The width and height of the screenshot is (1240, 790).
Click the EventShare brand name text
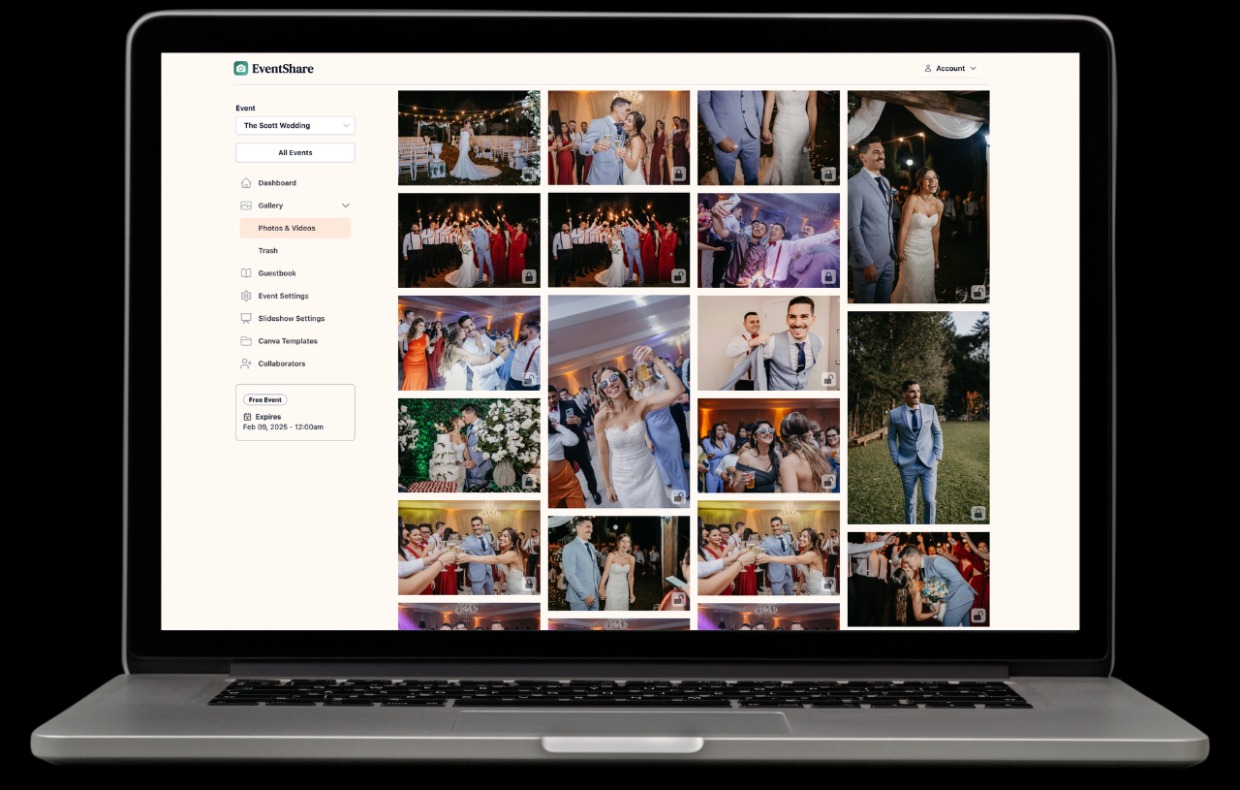tap(282, 69)
